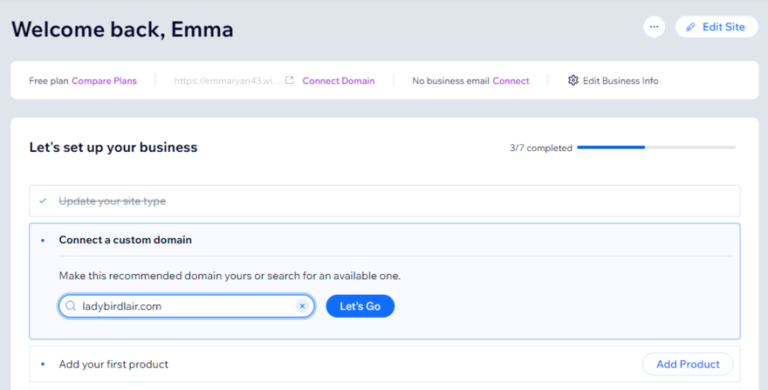Click the recommended domain description text

click(x=230, y=276)
